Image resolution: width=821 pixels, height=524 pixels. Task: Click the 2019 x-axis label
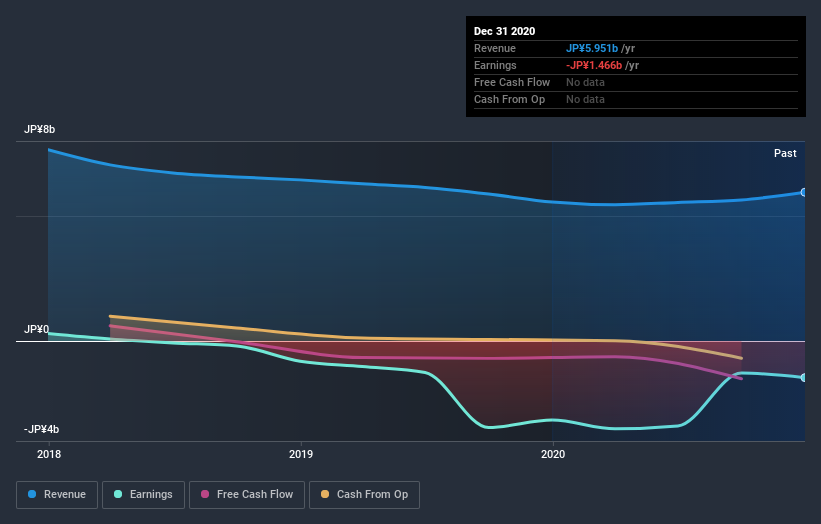(x=301, y=454)
